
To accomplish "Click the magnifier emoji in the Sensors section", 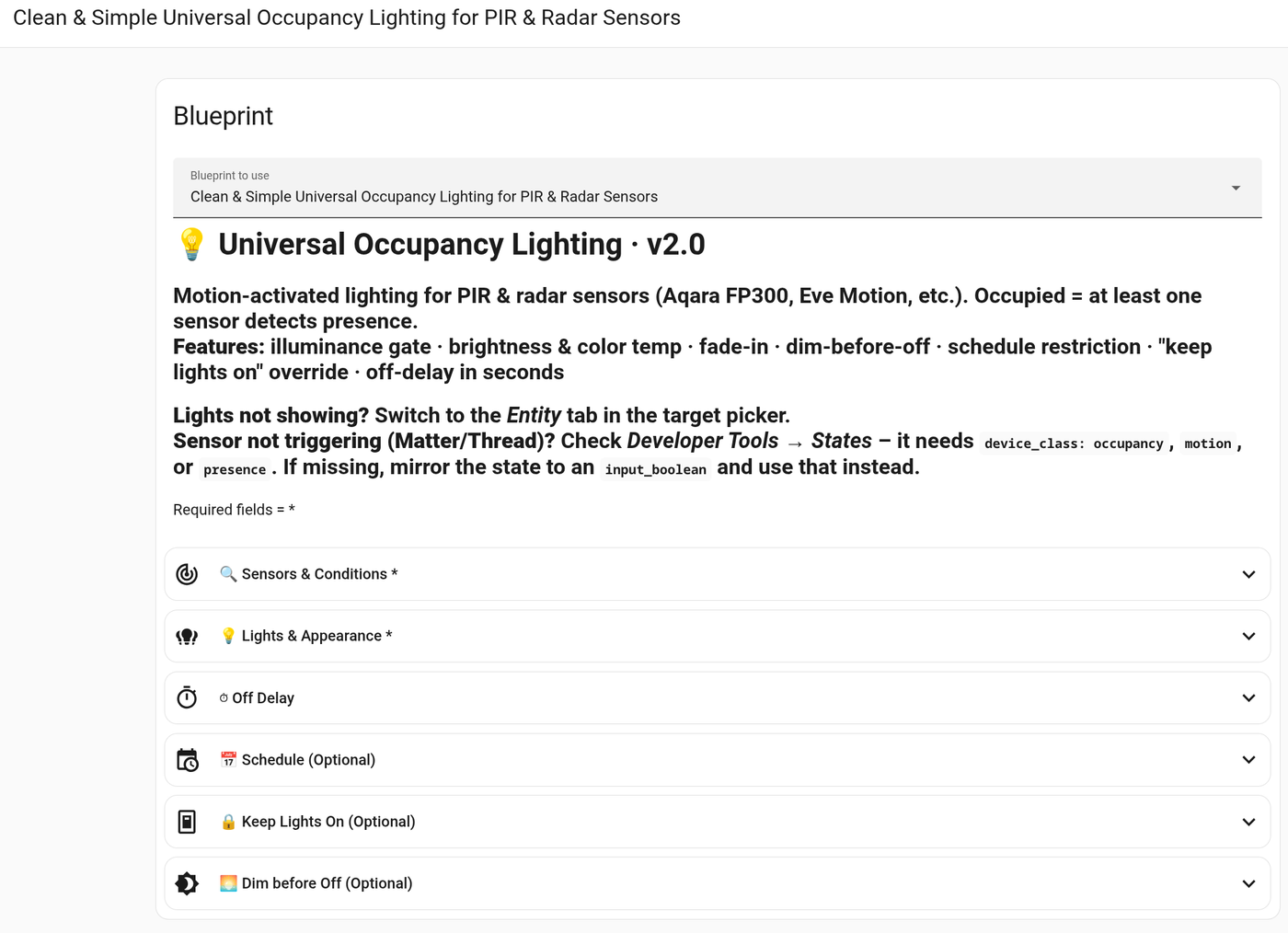I will coord(228,573).
